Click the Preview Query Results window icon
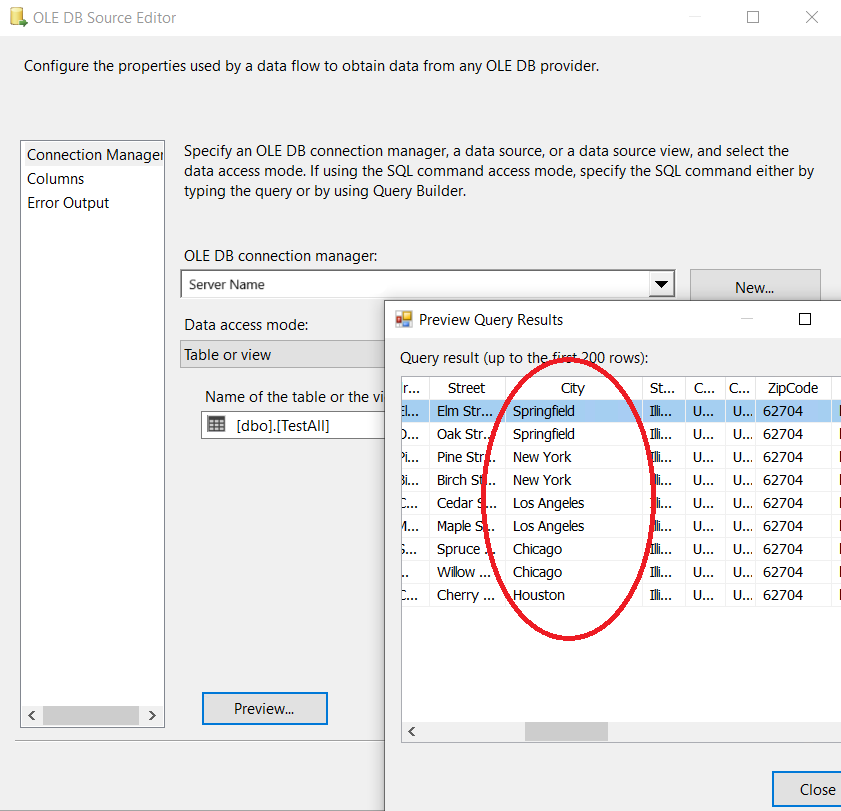841x811 pixels. [404, 320]
